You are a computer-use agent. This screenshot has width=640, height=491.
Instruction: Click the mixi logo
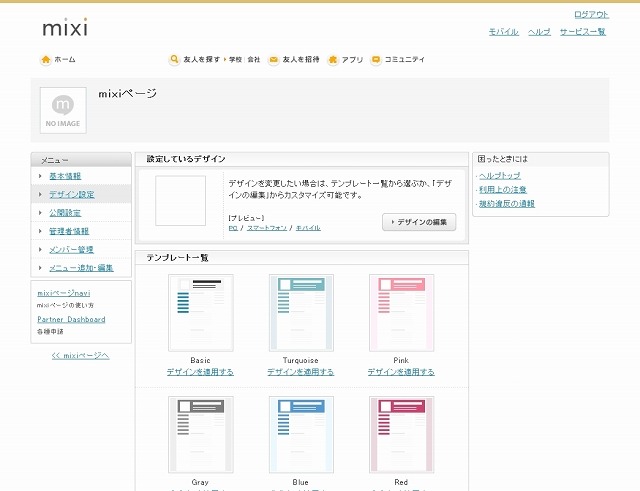point(65,27)
